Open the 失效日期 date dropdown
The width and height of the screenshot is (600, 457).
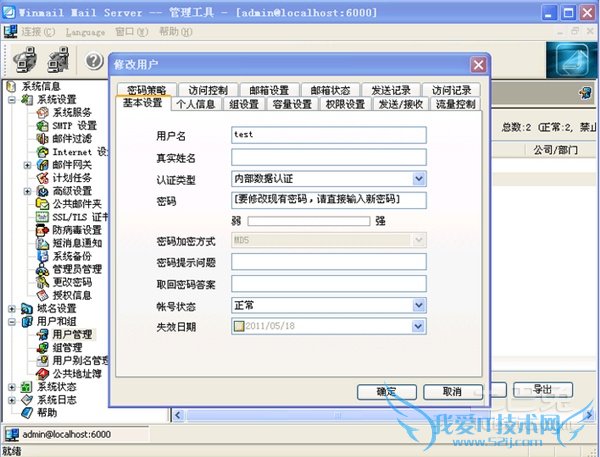(418, 326)
